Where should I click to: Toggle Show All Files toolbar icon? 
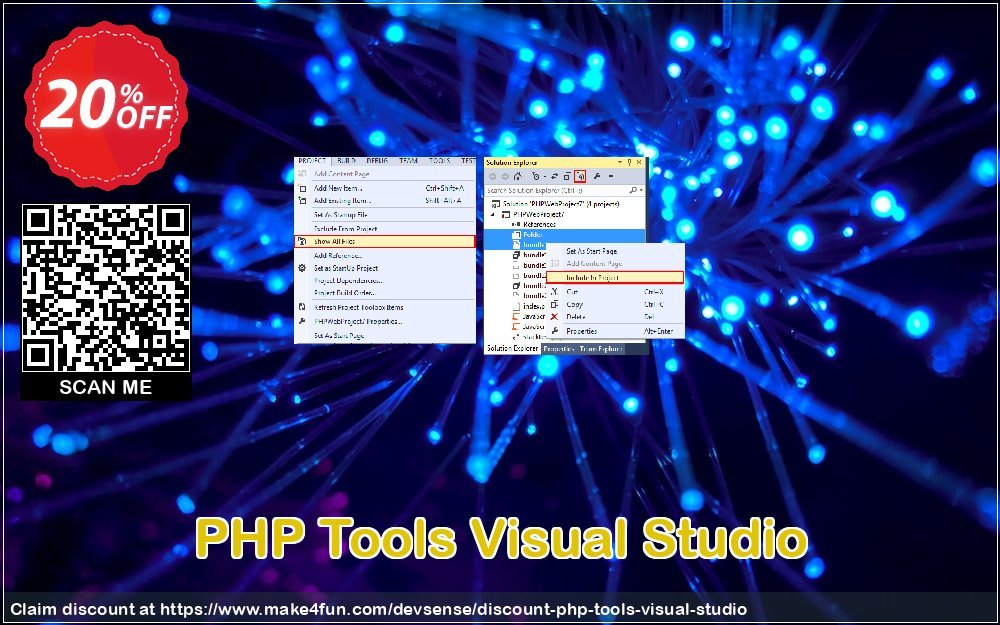pos(580,177)
